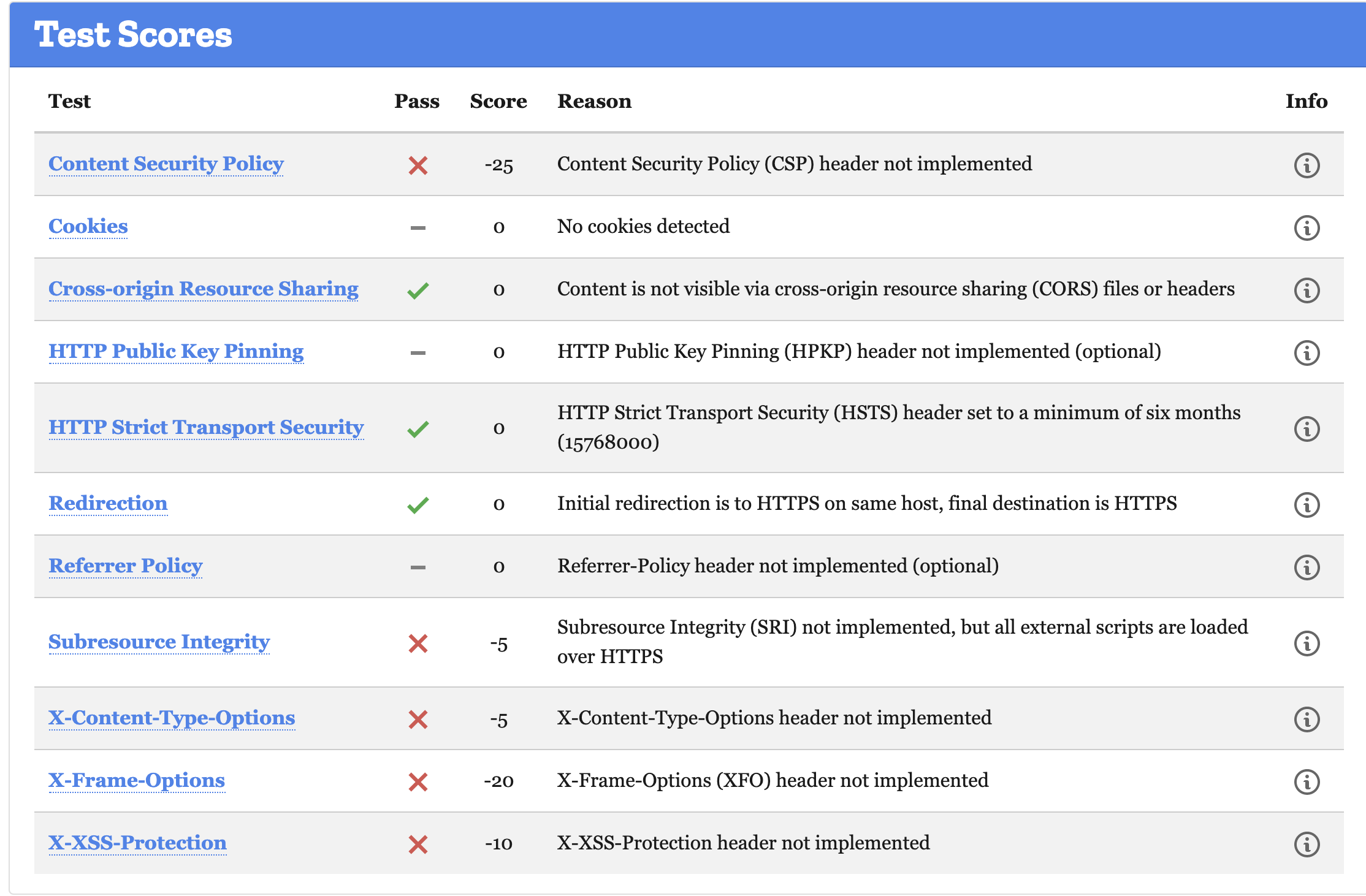Viewport: 1366px width, 896px height.
Task: Open Cross-origin Resource Sharing link
Action: coord(204,289)
